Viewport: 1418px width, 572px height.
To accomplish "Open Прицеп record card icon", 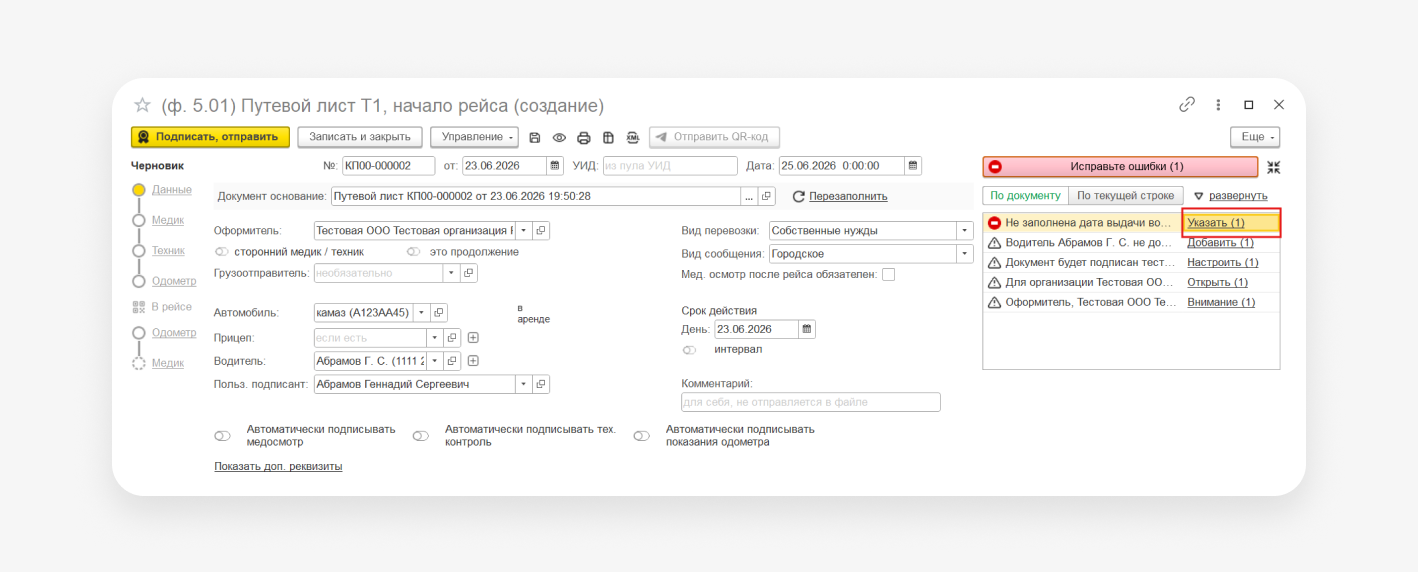I will (x=452, y=338).
